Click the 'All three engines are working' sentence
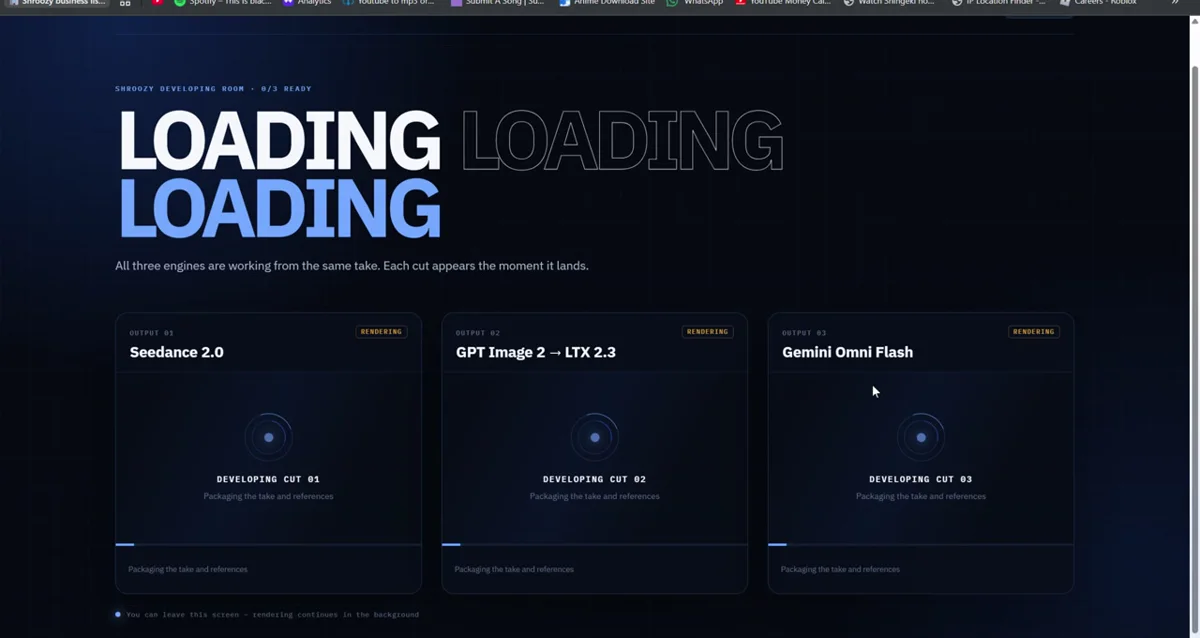1200x638 pixels. tap(352, 266)
